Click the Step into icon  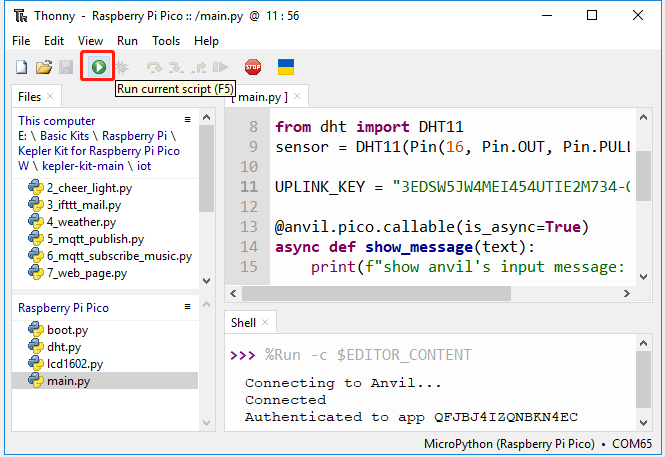(x=176, y=67)
